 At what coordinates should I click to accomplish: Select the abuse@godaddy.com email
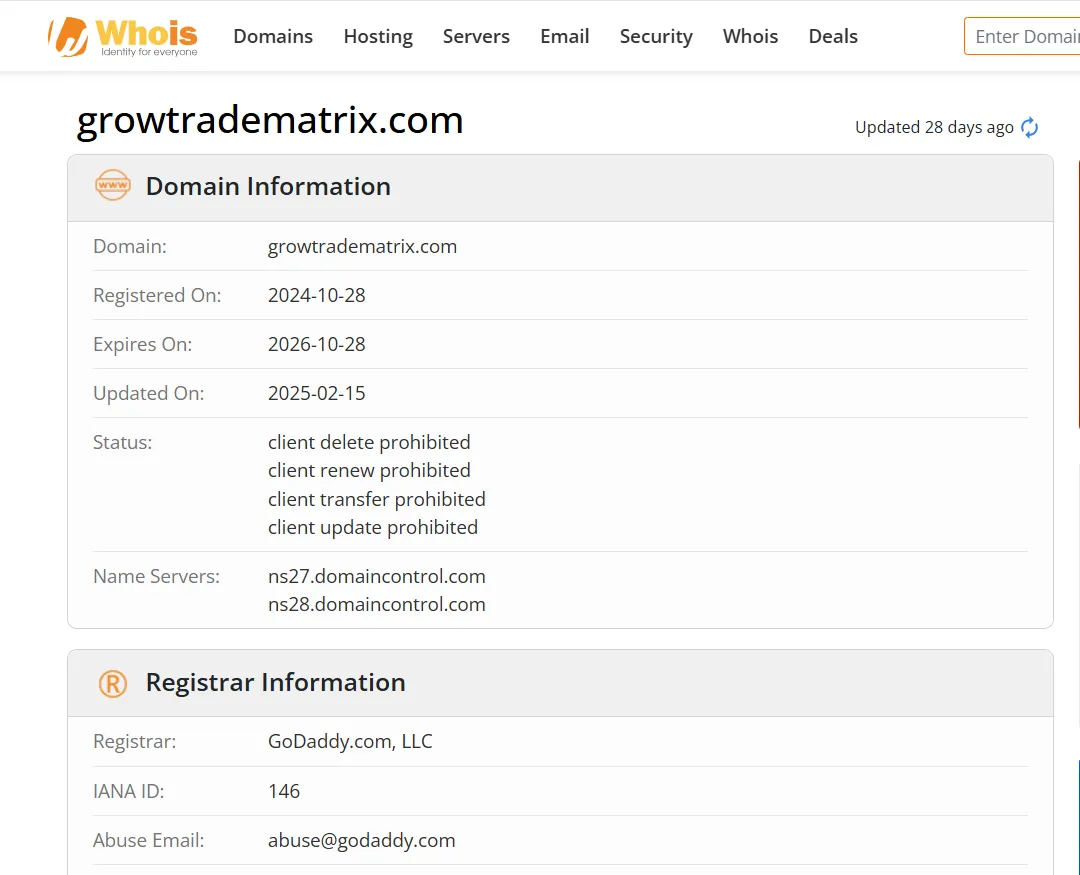362,841
